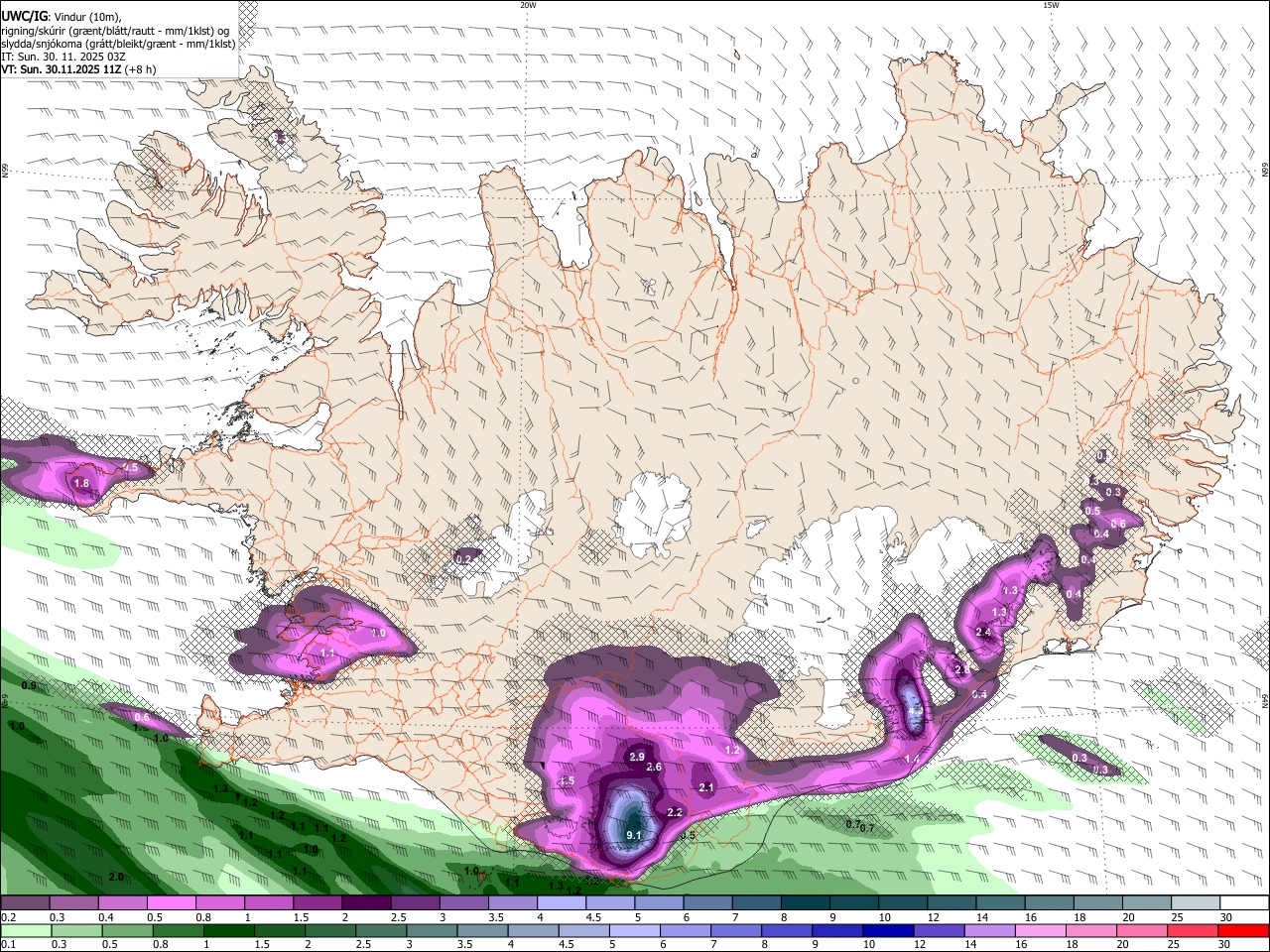
Task: Click the 2.2 value label beside 9.1
Action: (675, 812)
